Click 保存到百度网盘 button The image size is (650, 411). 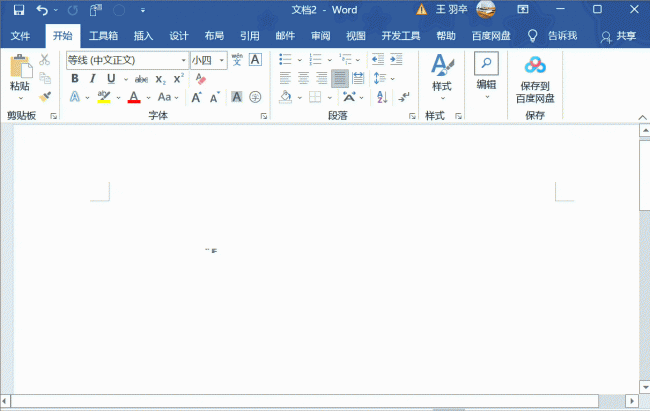tap(535, 80)
